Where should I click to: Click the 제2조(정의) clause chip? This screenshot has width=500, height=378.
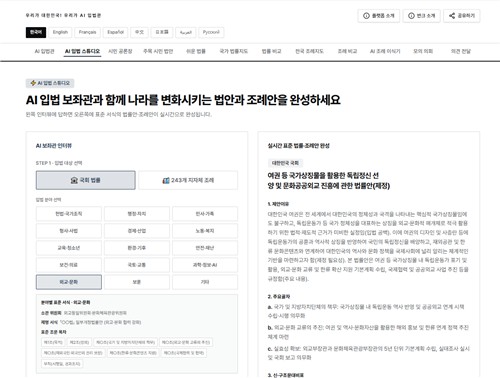tap(79, 342)
